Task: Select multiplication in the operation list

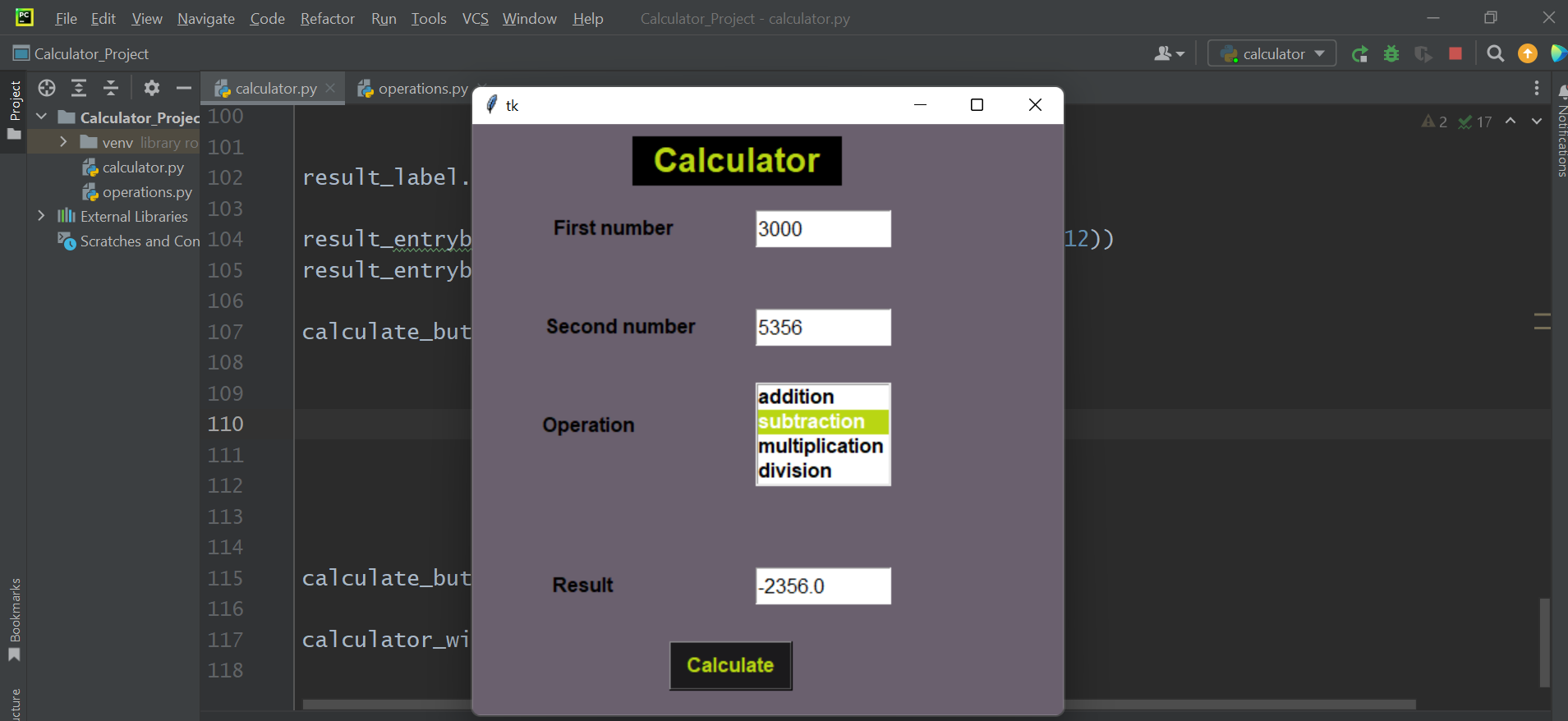Action: (x=822, y=446)
